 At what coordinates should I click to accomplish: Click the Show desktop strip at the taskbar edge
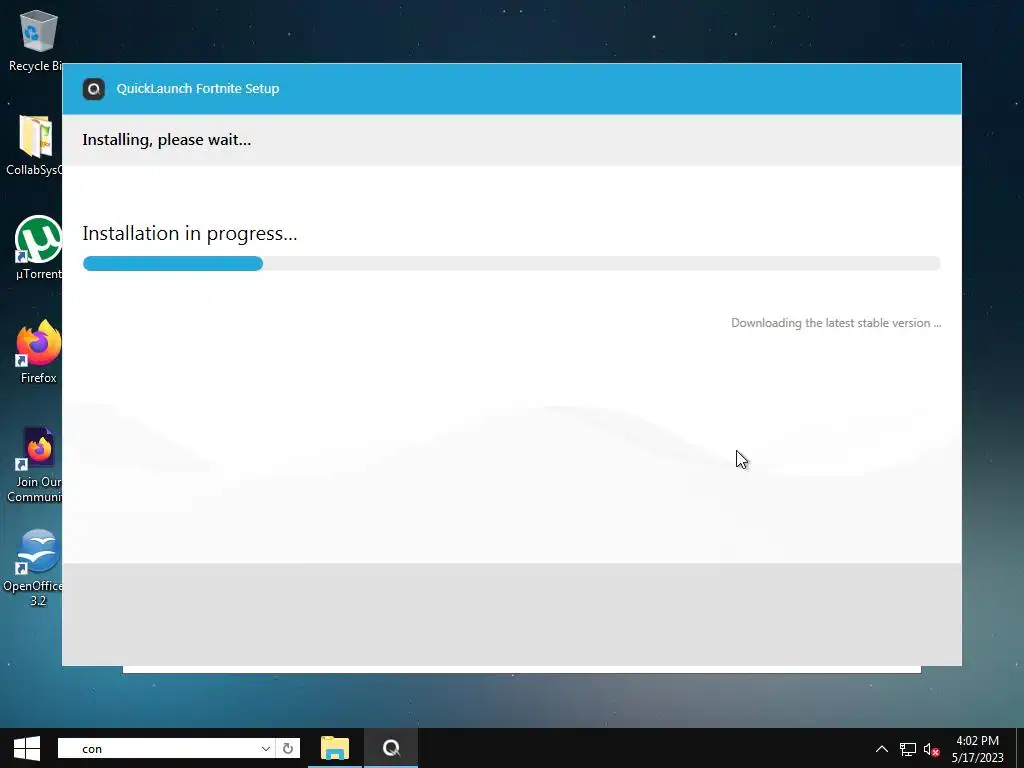click(1020, 748)
